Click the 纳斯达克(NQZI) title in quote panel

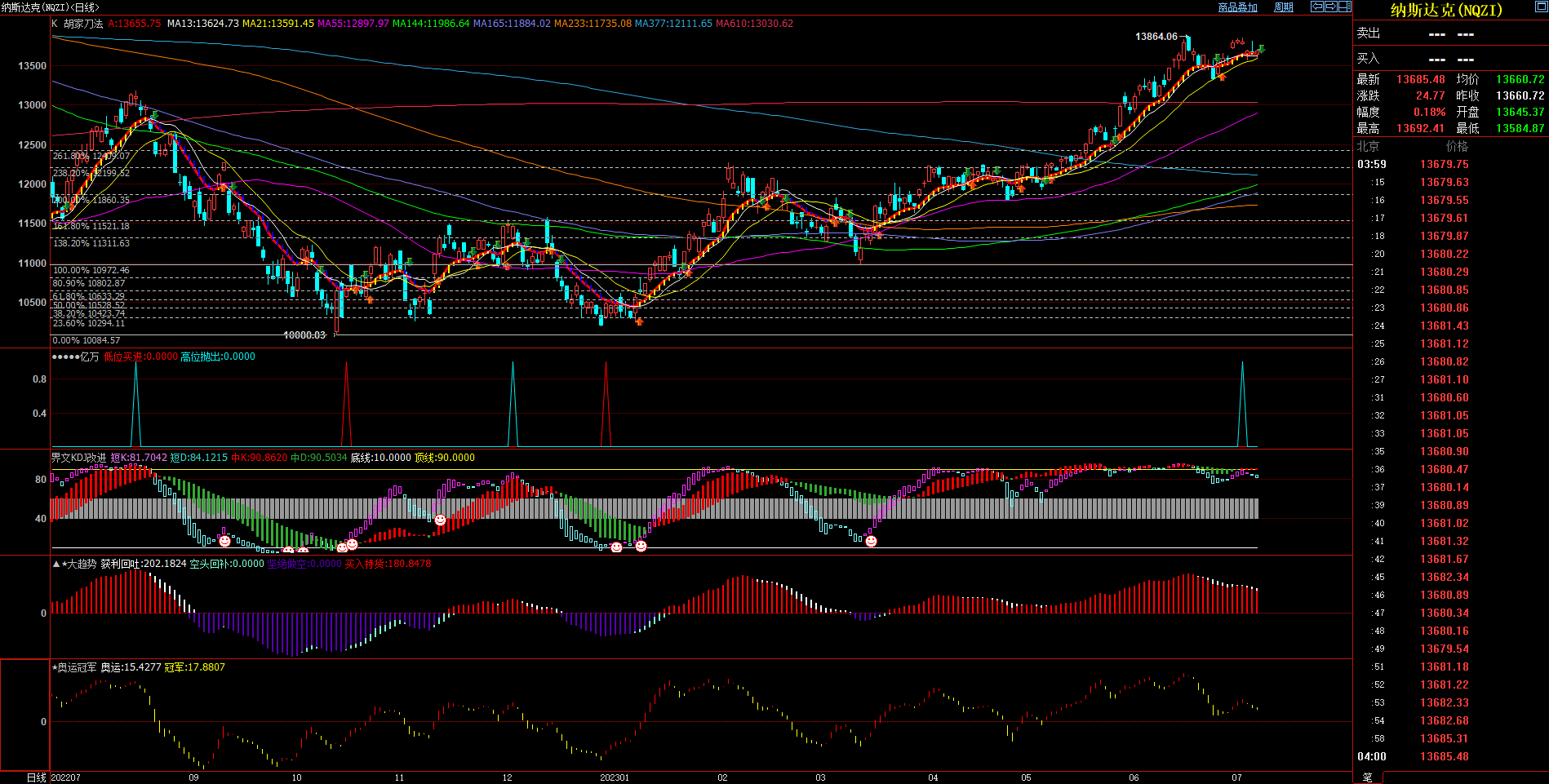(1446, 11)
